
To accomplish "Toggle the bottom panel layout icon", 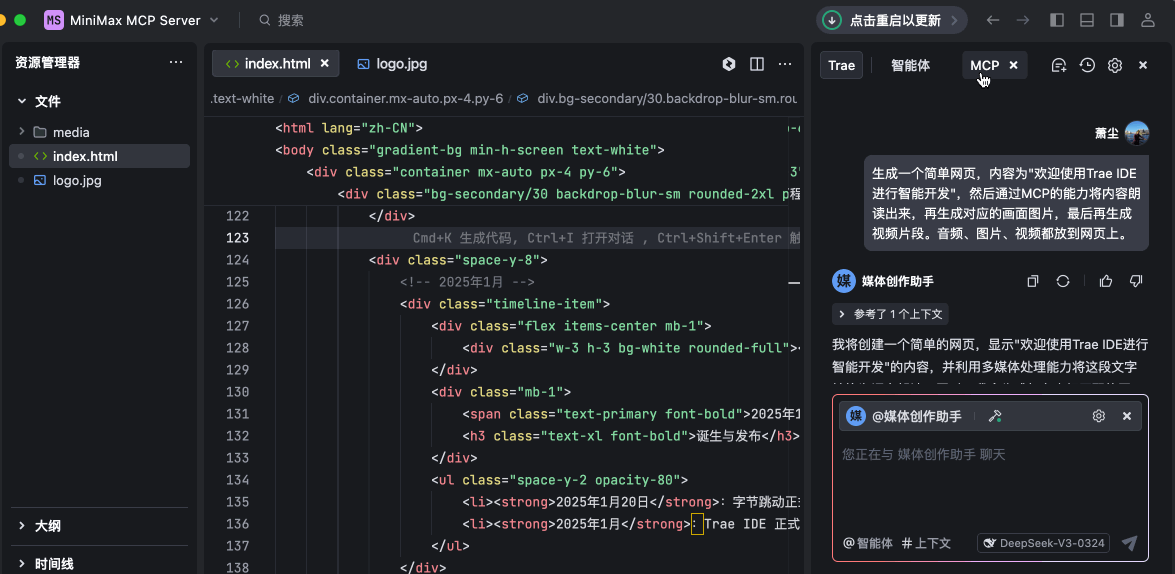I will [x=1087, y=20].
